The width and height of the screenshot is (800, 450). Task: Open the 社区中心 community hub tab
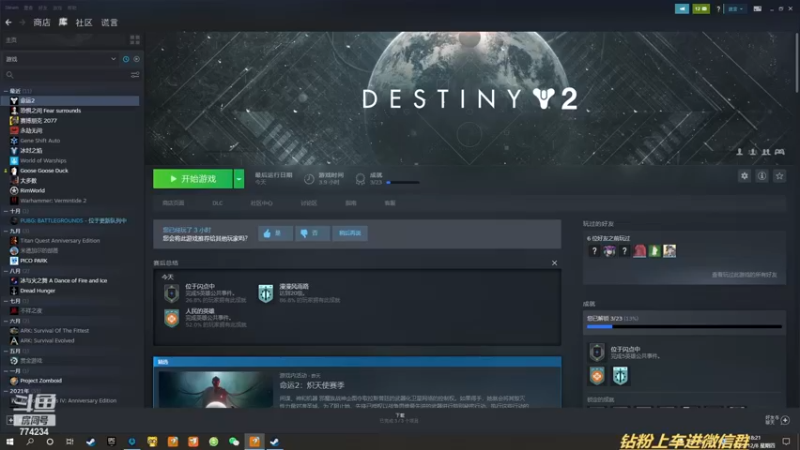(x=262, y=203)
